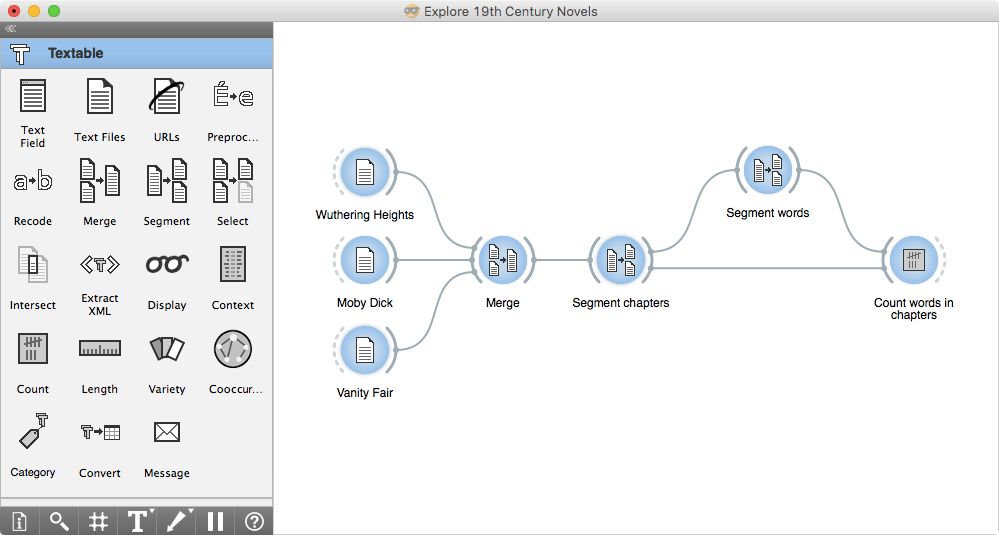Click the Count words in chapters node
The height and width of the screenshot is (535, 999).
coord(913,262)
